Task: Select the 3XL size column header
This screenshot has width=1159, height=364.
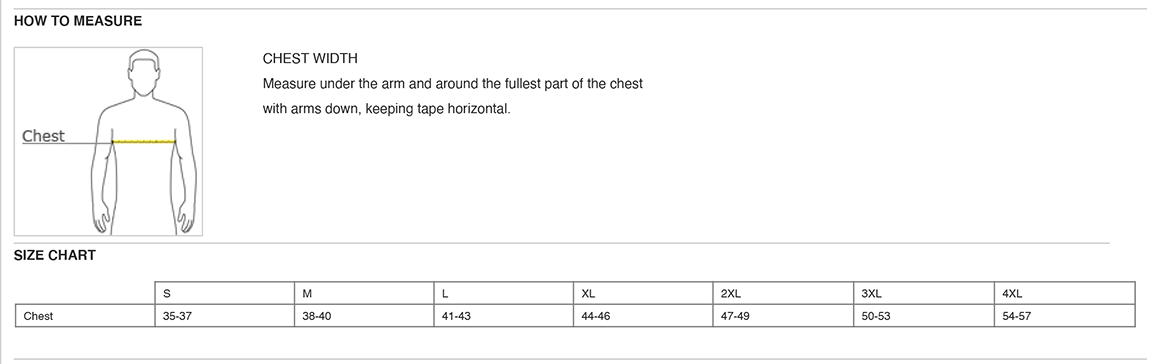Action: (924, 293)
